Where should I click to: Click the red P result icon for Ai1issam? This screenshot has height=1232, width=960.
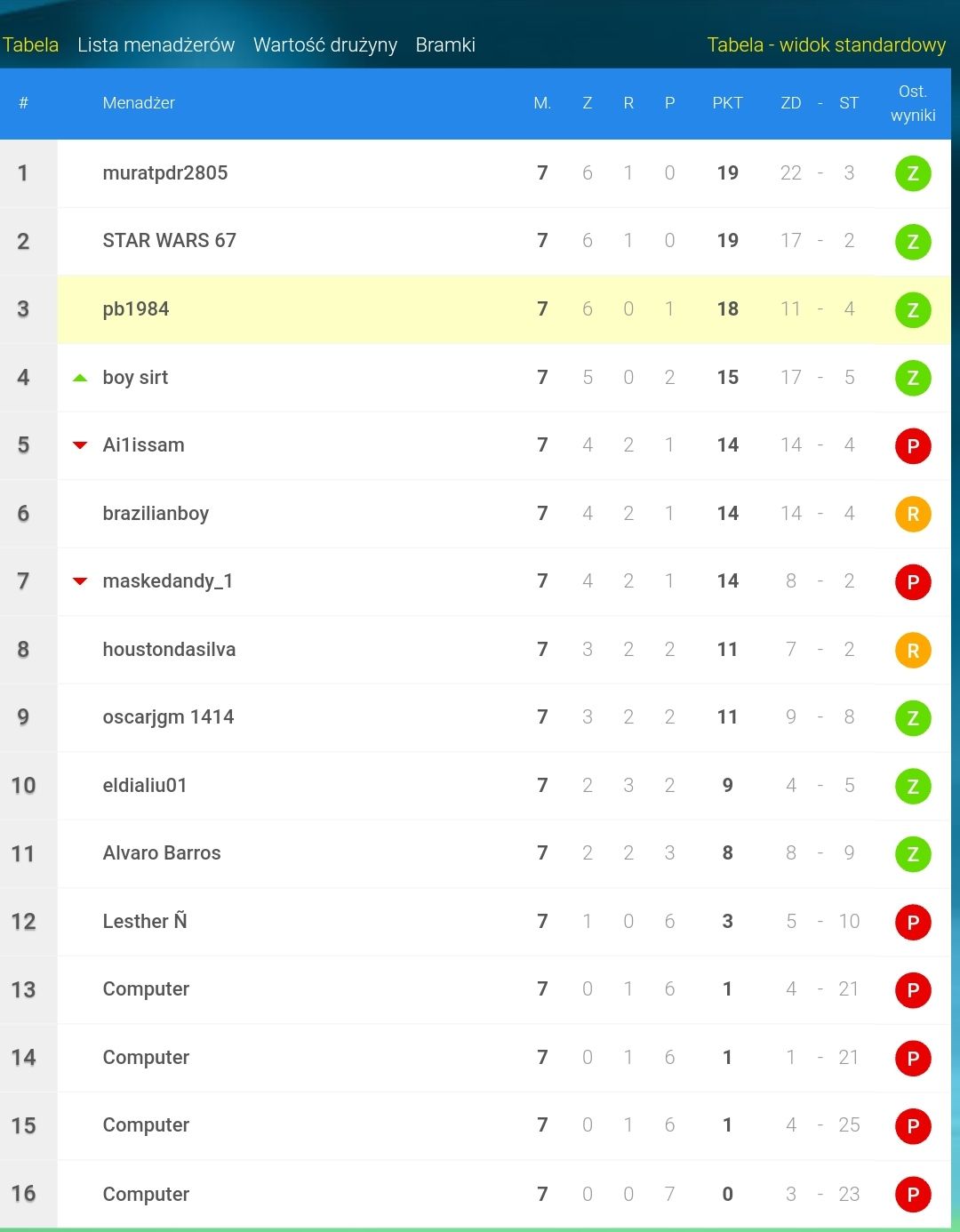click(x=913, y=445)
